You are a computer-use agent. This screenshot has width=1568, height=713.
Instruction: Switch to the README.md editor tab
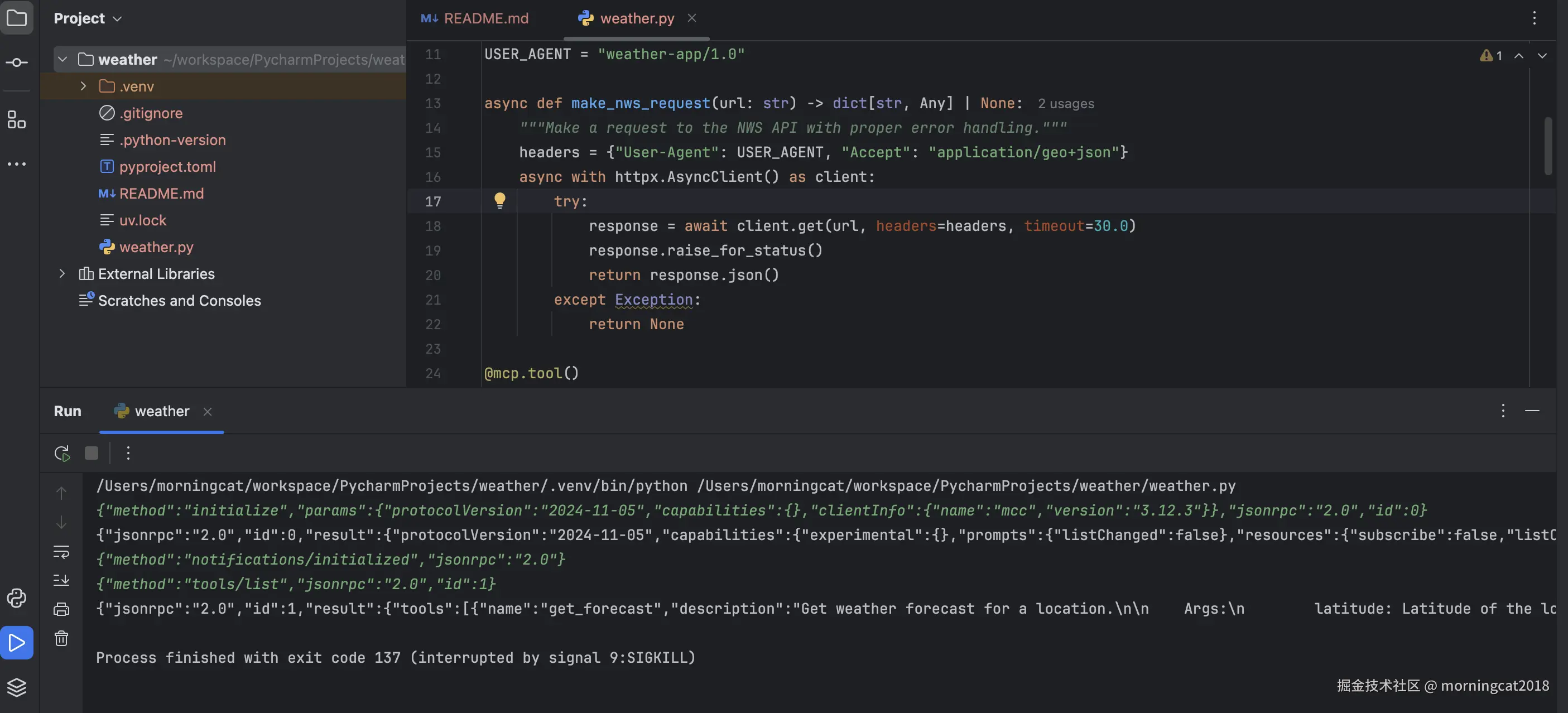pos(475,18)
